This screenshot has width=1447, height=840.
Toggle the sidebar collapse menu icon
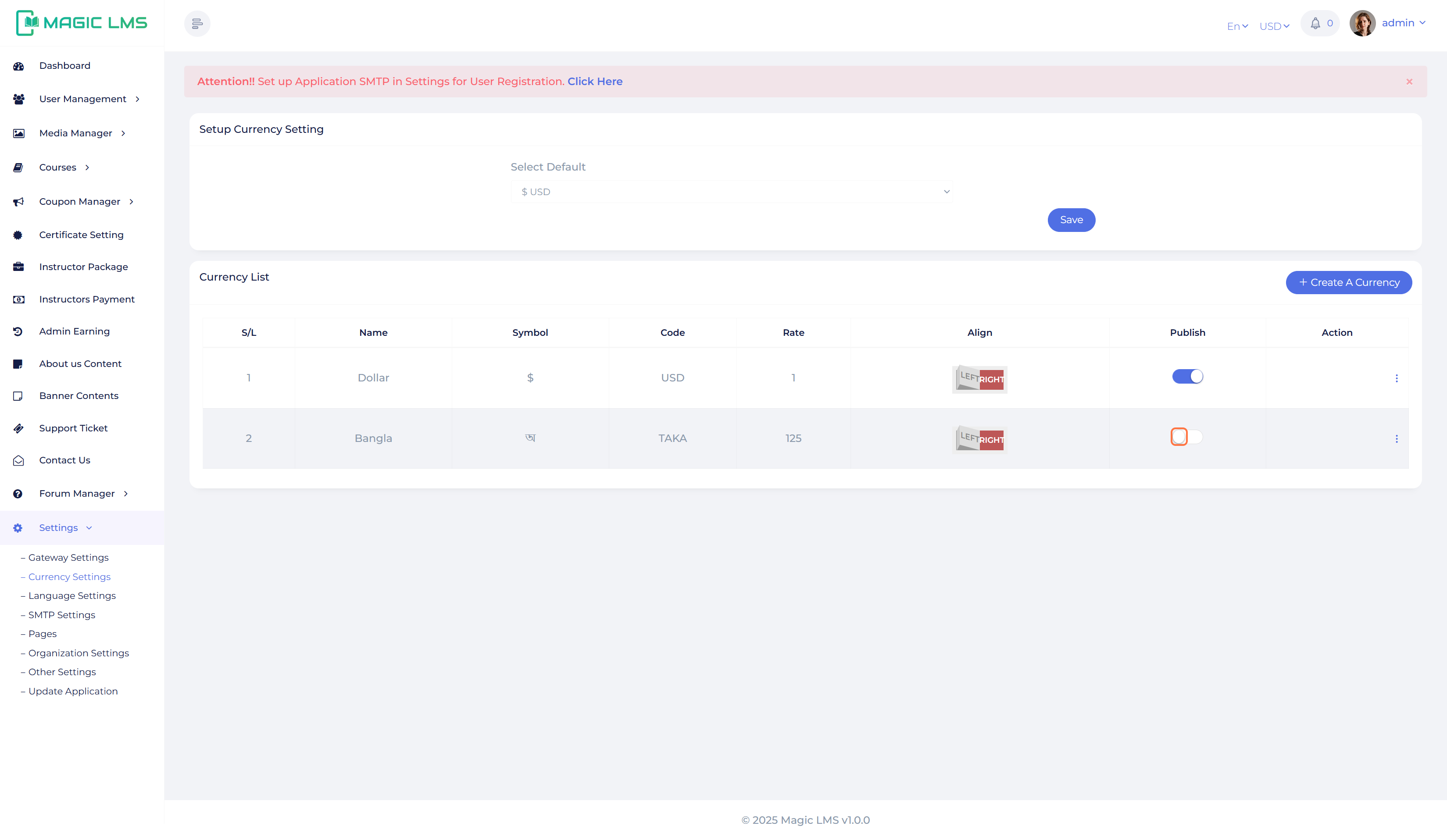pyautogui.click(x=197, y=24)
